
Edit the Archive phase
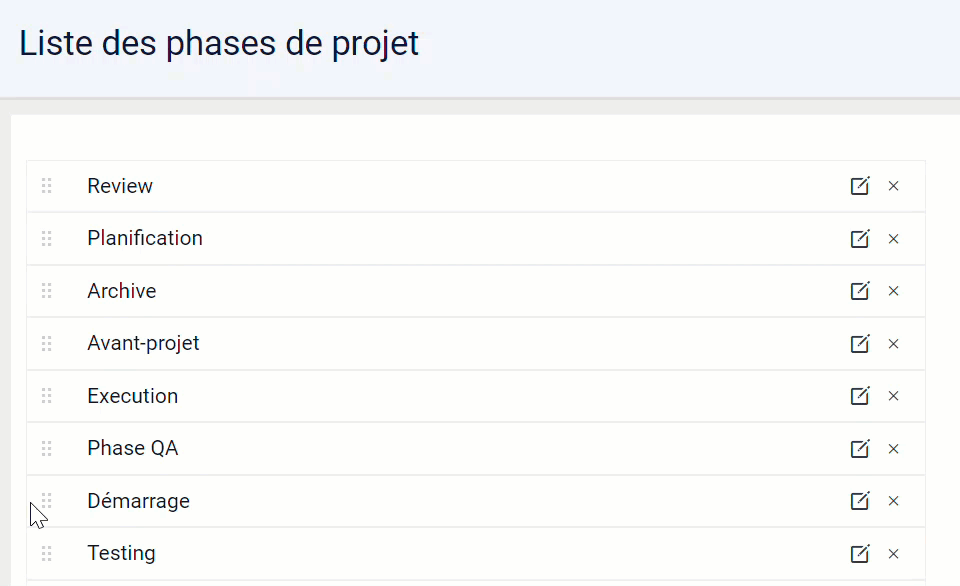tap(860, 290)
